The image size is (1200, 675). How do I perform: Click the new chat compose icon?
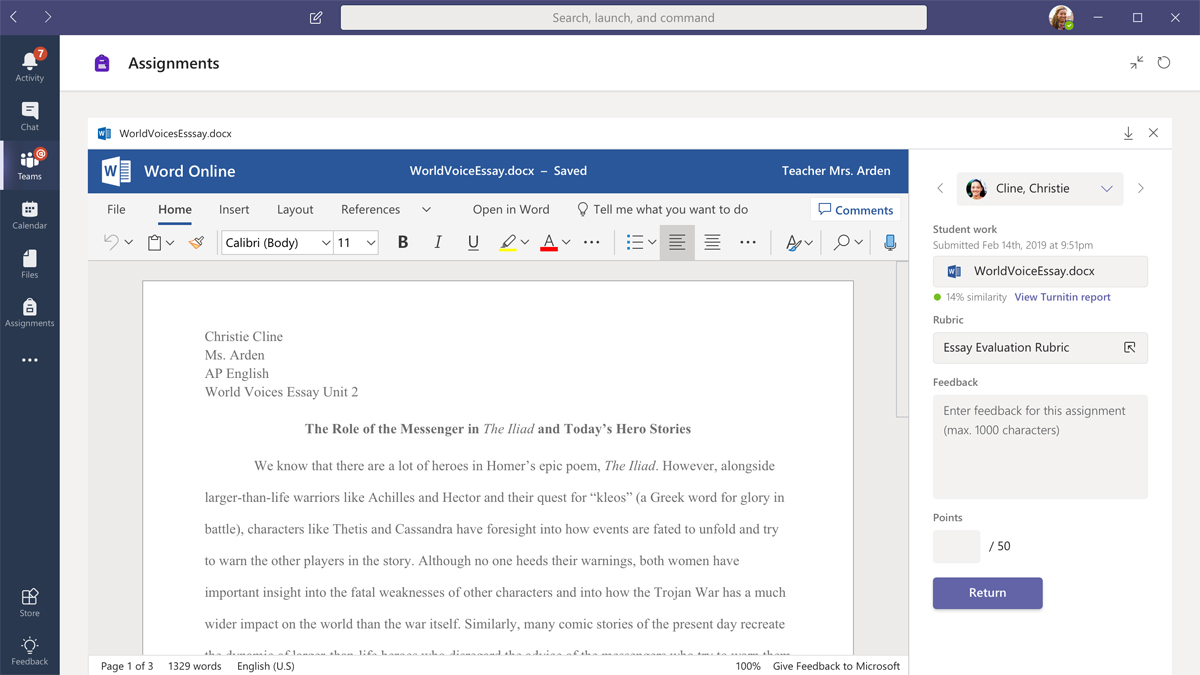[316, 18]
